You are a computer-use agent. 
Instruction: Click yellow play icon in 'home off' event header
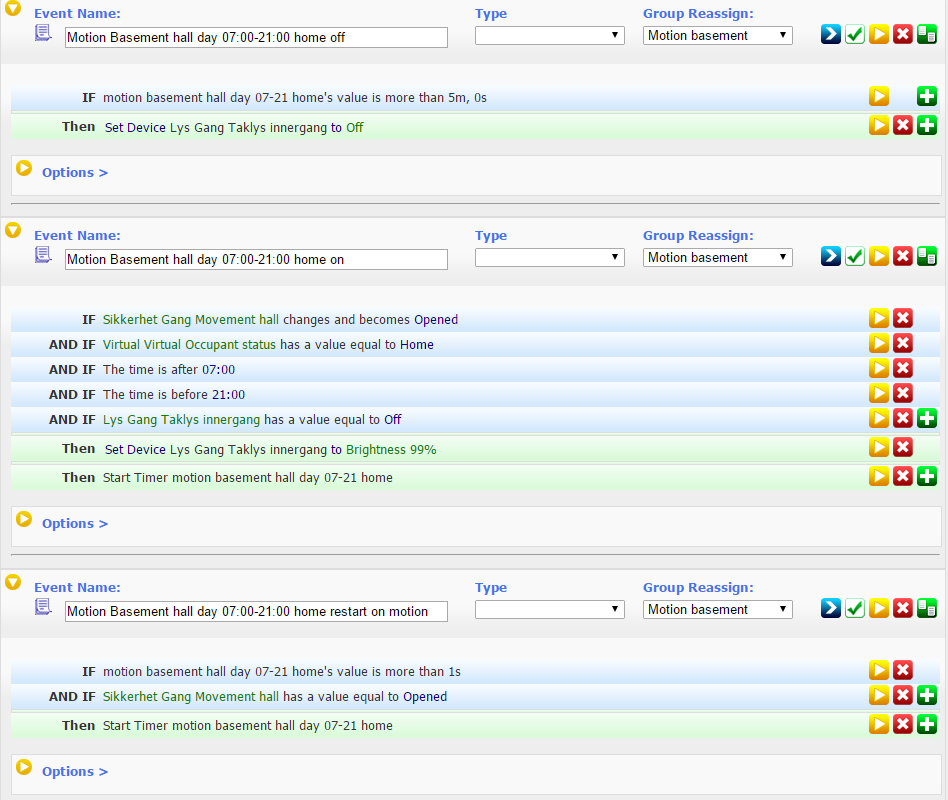(x=879, y=34)
